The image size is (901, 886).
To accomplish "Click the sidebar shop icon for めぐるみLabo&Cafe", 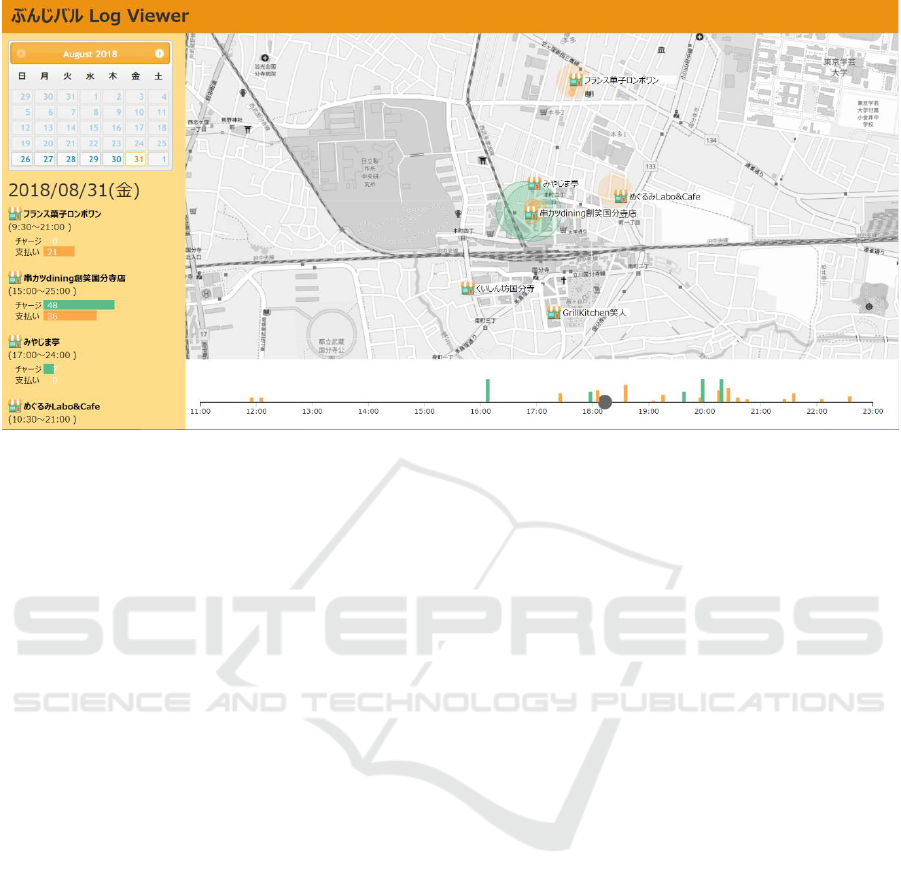I will click(14, 406).
